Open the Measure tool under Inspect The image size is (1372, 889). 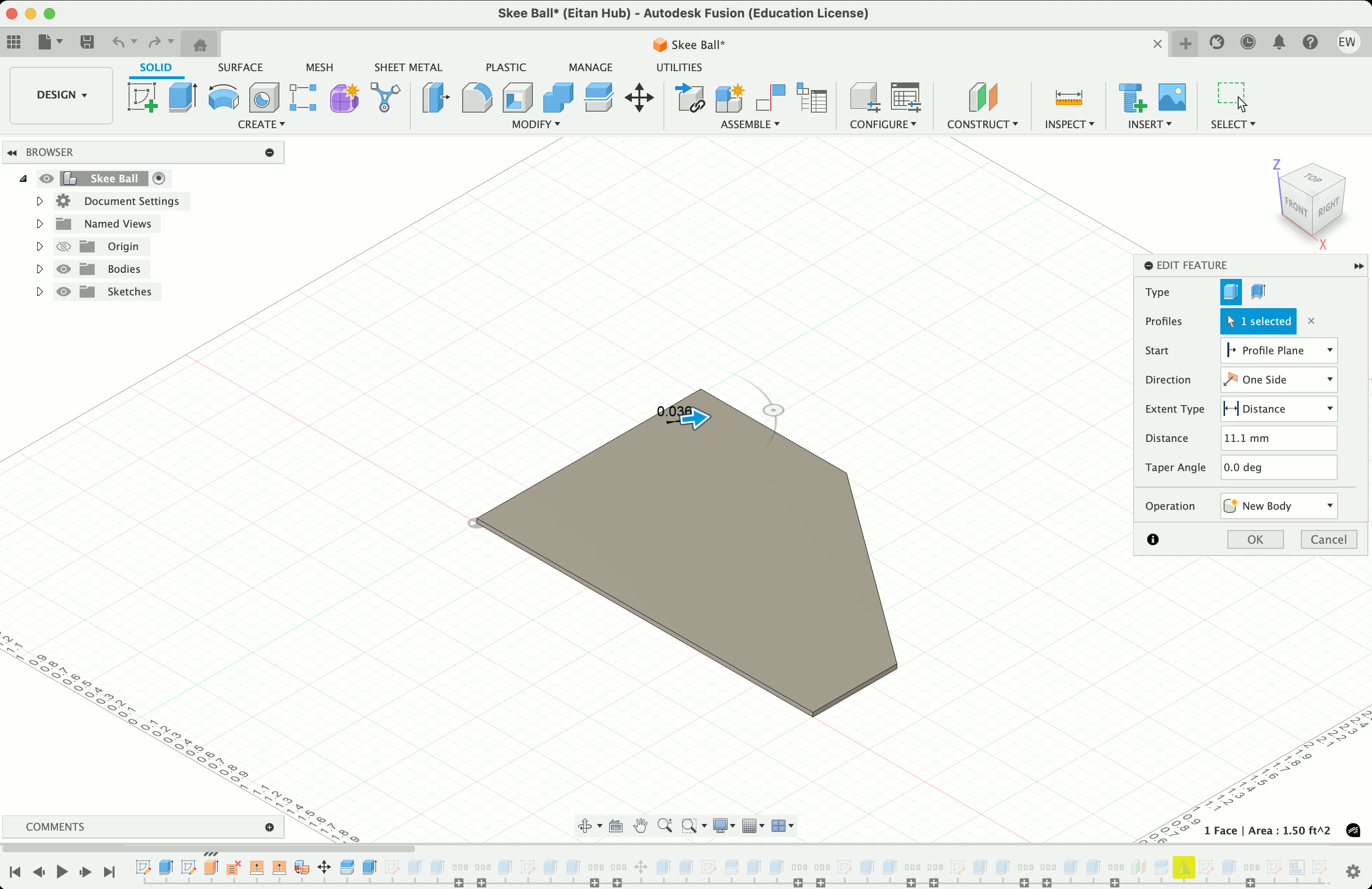1068,97
